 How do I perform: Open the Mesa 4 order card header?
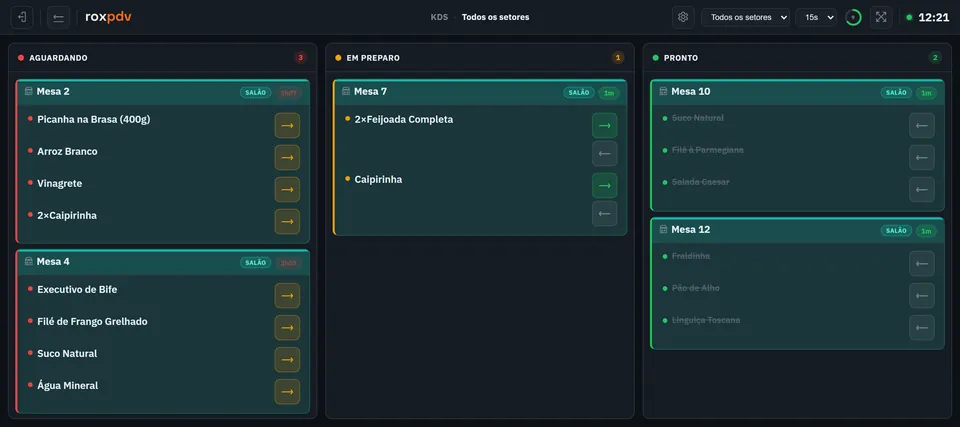coord(163,262)
